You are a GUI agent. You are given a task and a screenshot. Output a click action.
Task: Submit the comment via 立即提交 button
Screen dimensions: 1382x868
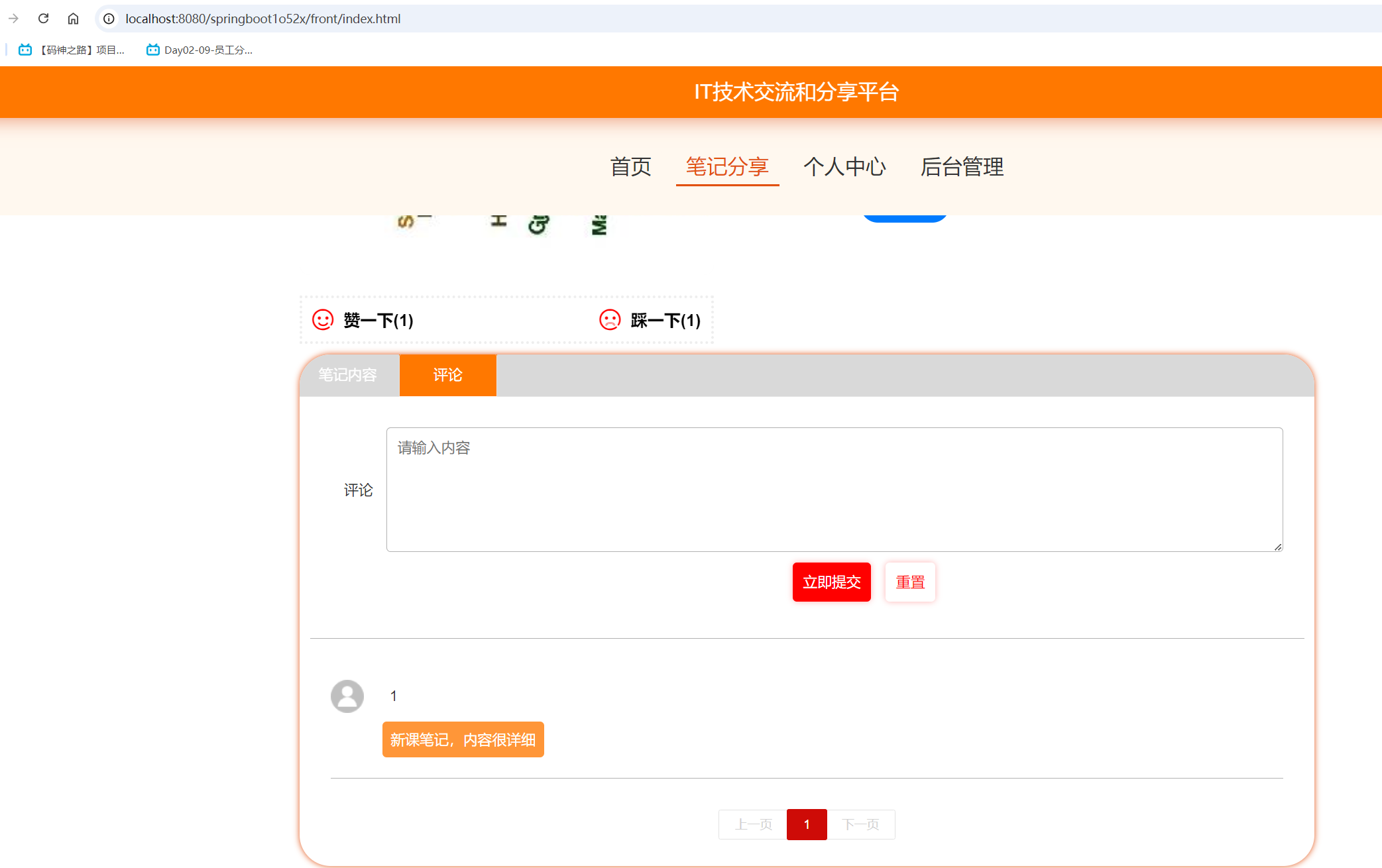pyautogui.click(x=831, y=582)
